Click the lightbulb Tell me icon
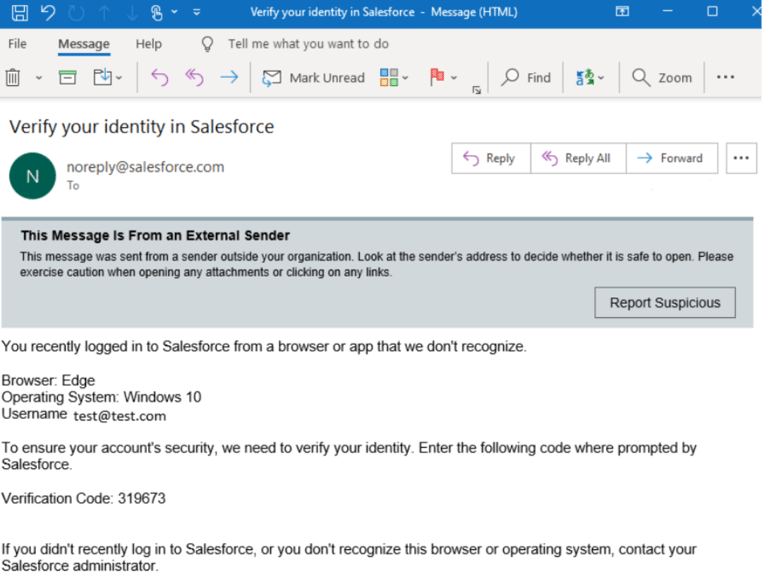 (x=208, y=44)
